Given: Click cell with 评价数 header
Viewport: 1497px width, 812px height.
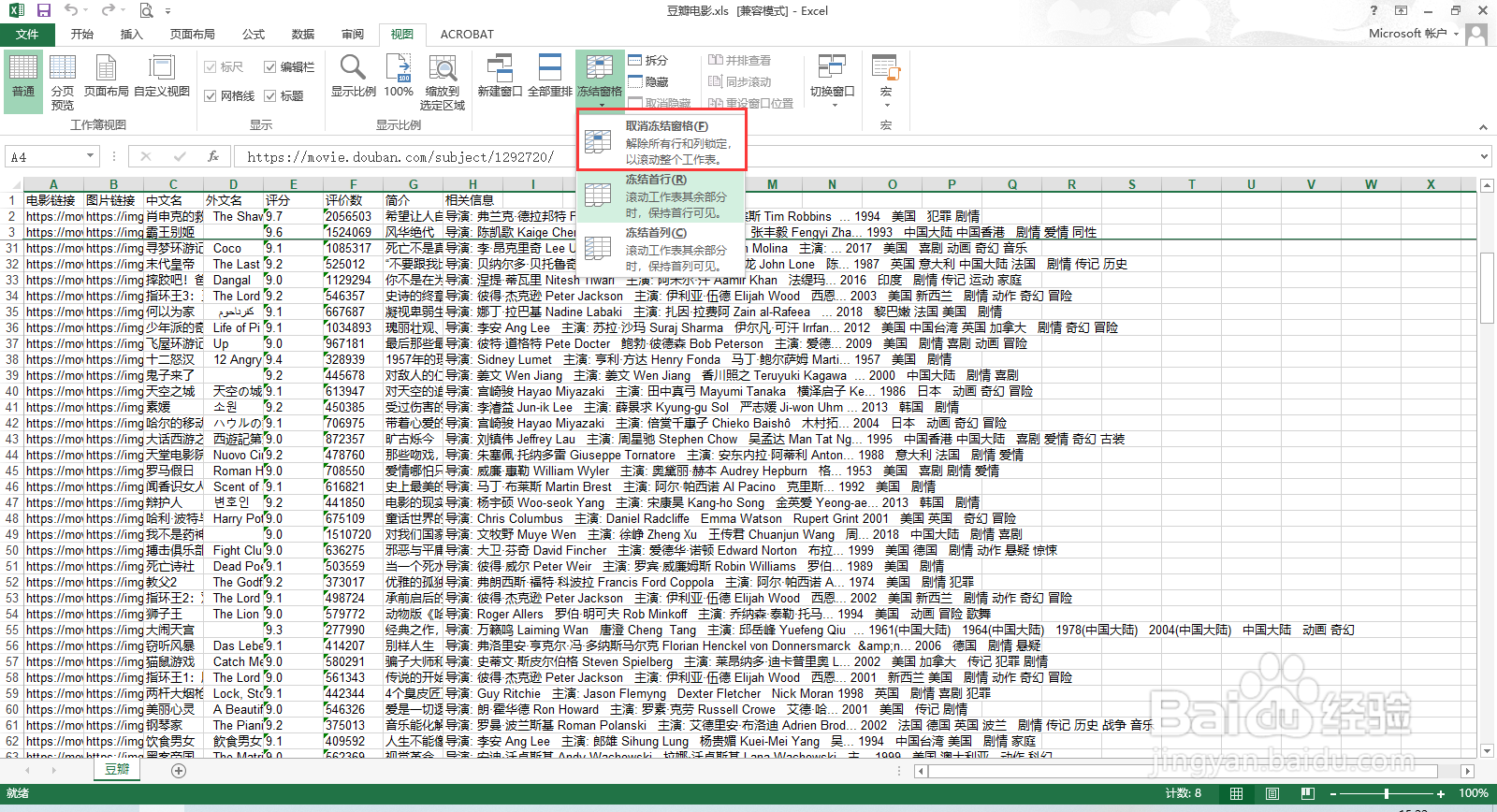Looking at the screenshot, I should [x=353, y=200].
